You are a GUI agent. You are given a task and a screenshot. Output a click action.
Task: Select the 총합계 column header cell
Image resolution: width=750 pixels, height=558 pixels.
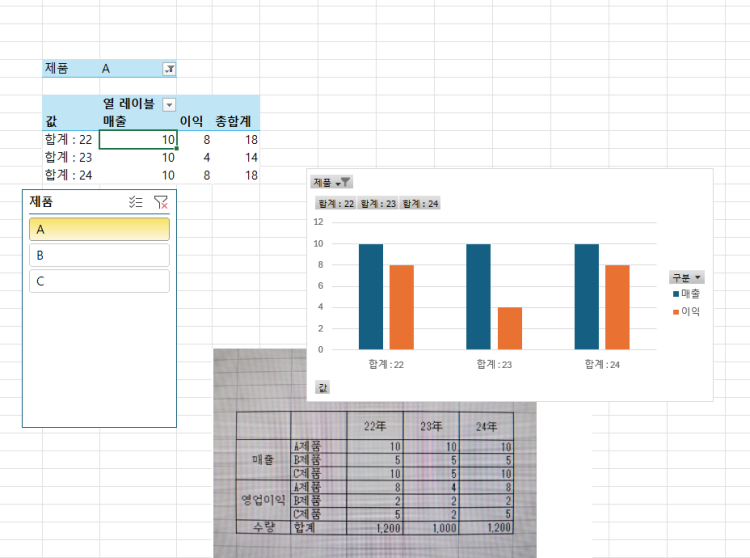237,121
